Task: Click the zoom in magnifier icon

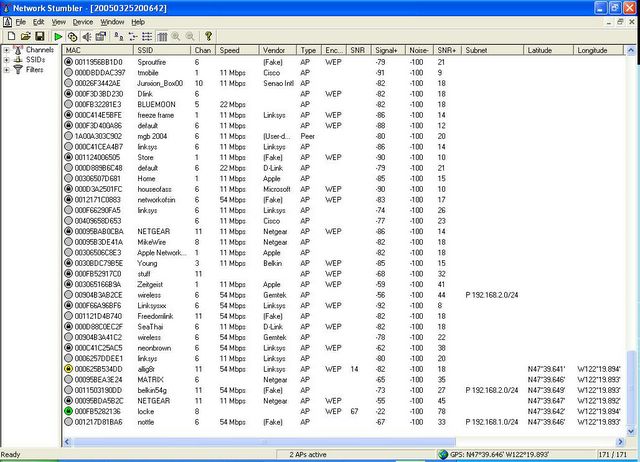Action: tap(176, 37)
